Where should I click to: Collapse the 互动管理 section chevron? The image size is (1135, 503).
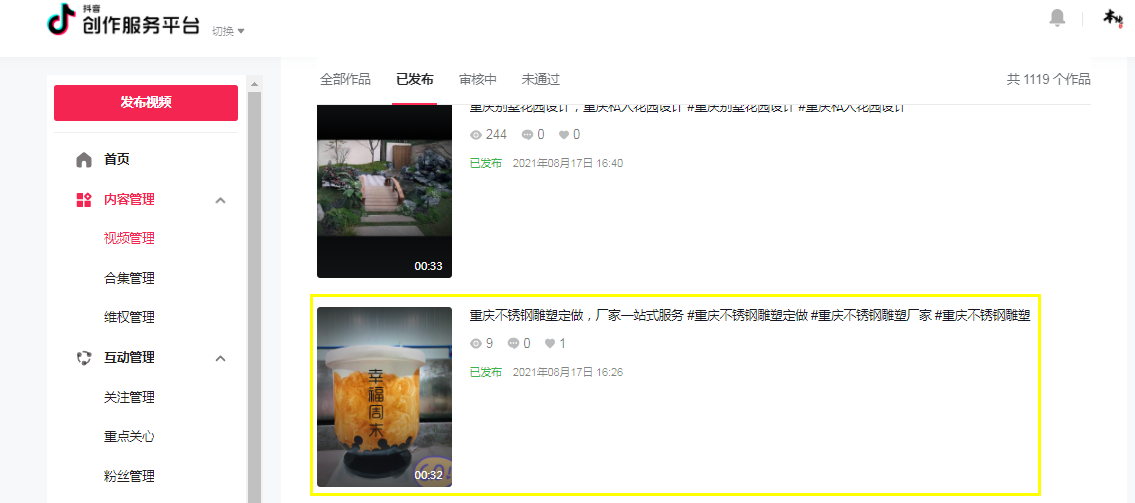coord(221,358)
